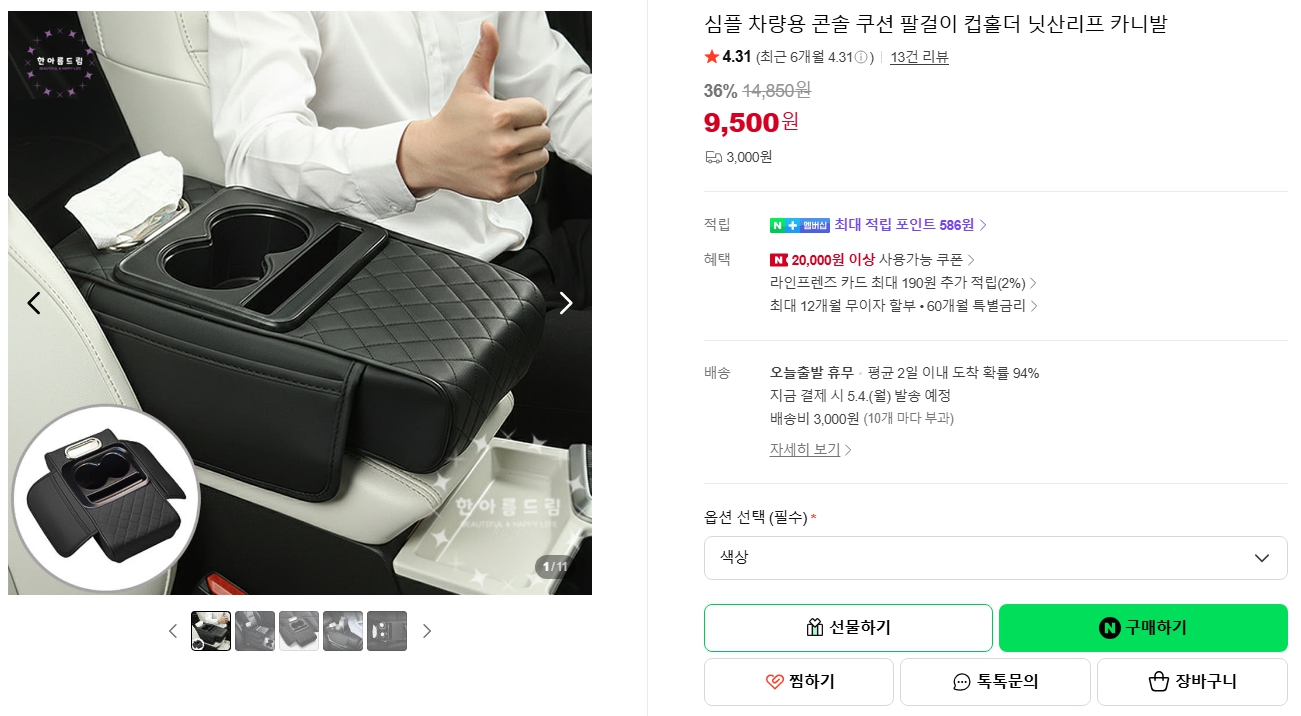Select the second product thumbnail
The width and height of the screenshot is (1301, 716).
tap(255, 631)
